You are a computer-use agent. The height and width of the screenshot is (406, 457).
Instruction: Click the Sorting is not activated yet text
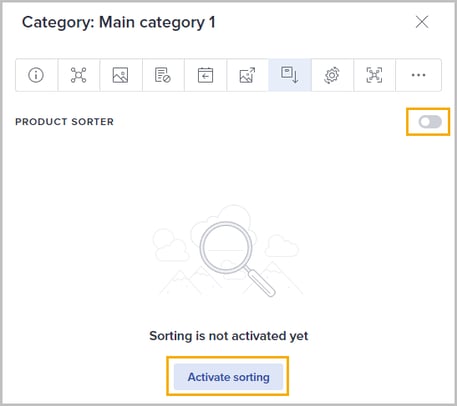229,336
